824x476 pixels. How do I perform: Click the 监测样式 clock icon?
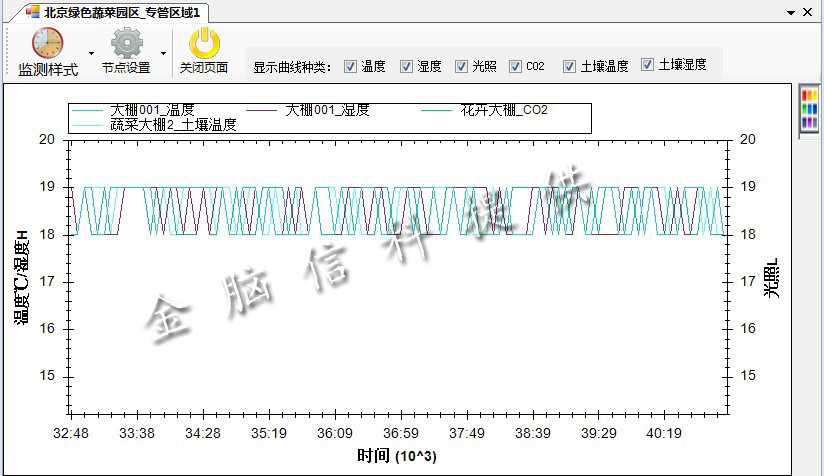click(47, 44)
